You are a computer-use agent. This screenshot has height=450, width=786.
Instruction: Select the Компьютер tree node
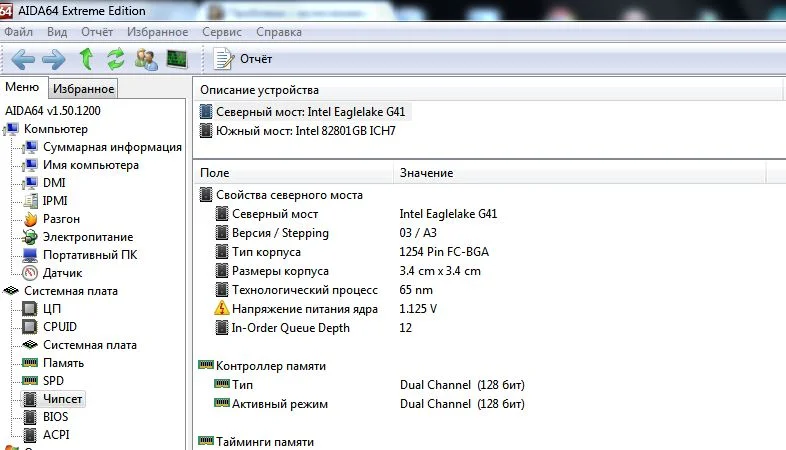pyautogui.click(x=56, y=129)
